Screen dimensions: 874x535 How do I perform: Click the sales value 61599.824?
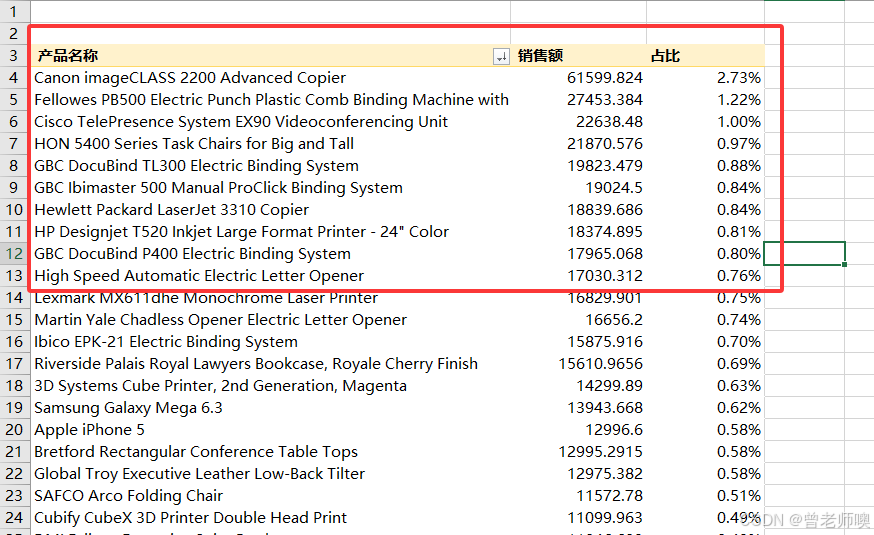tap(579, 77)
